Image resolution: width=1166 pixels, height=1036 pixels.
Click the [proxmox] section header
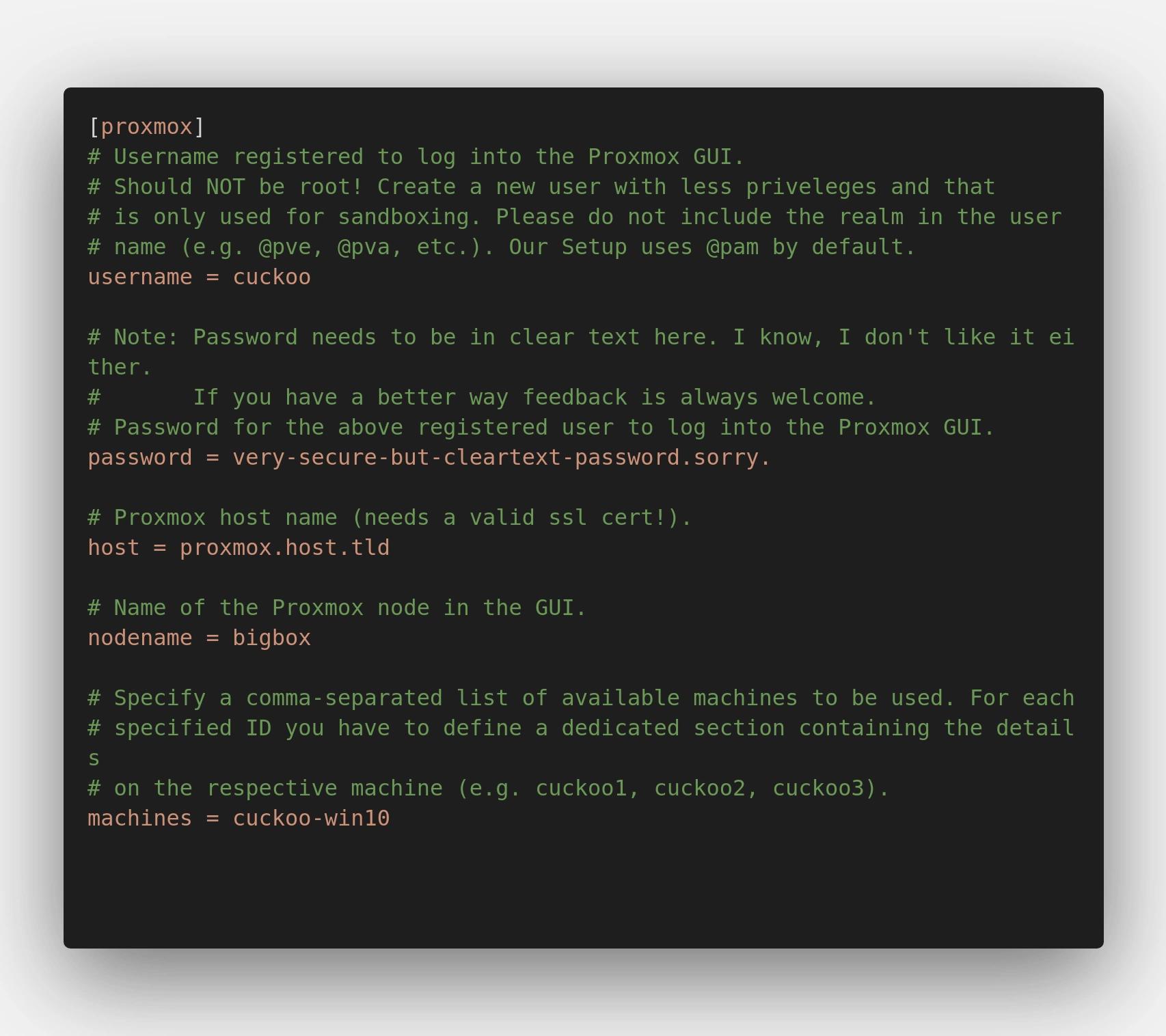click(x=146, y=127)
